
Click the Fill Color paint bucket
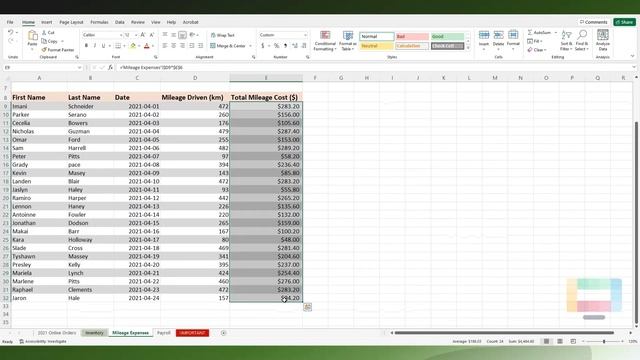click(x=133, y=46)
